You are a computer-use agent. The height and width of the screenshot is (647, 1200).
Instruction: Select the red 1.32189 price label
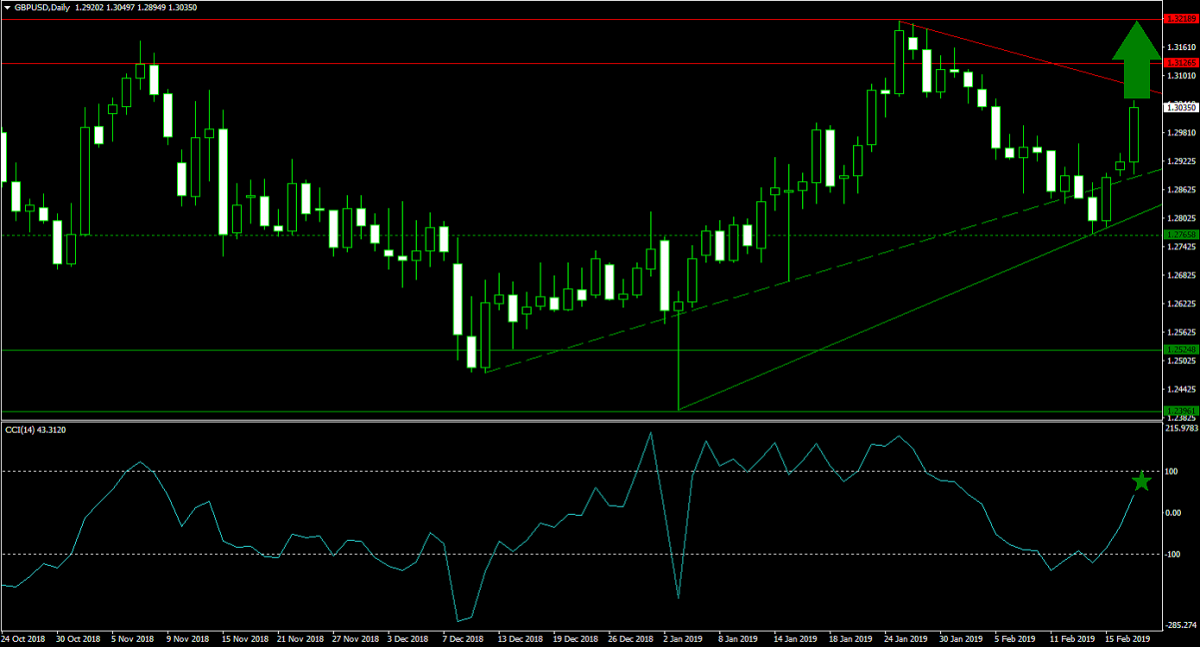click(x=1180, y=19)
